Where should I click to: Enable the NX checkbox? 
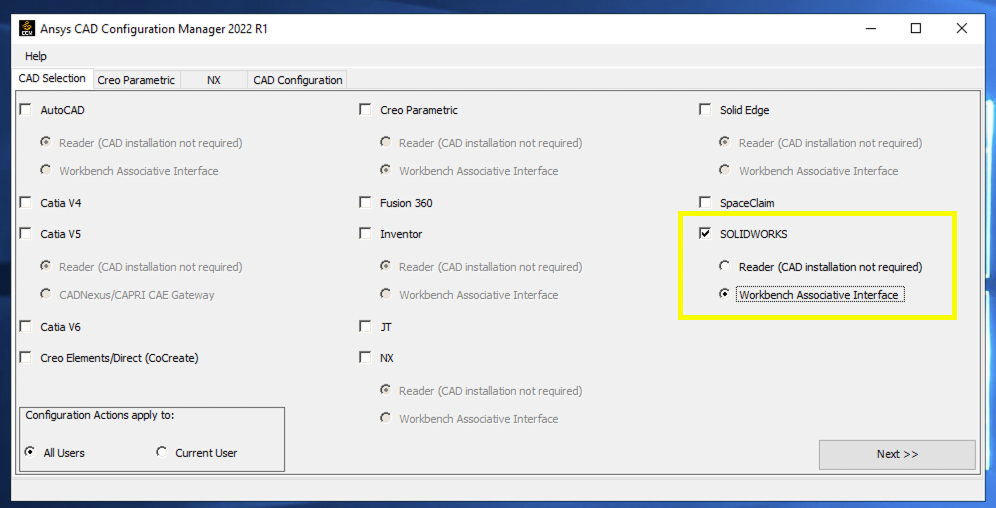pos(365,358)
